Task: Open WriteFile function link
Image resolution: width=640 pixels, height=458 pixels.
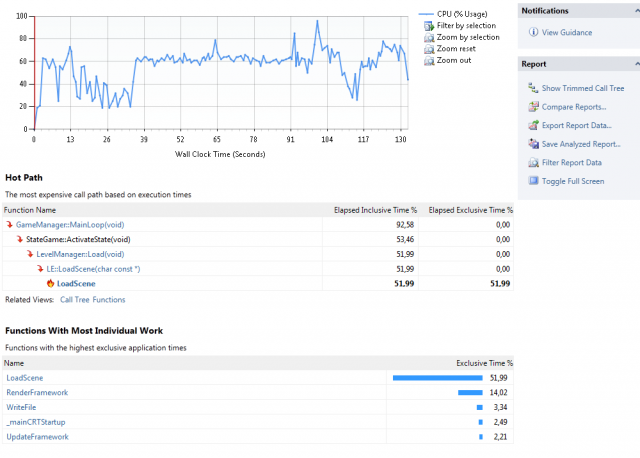Action: click(24, 407)
